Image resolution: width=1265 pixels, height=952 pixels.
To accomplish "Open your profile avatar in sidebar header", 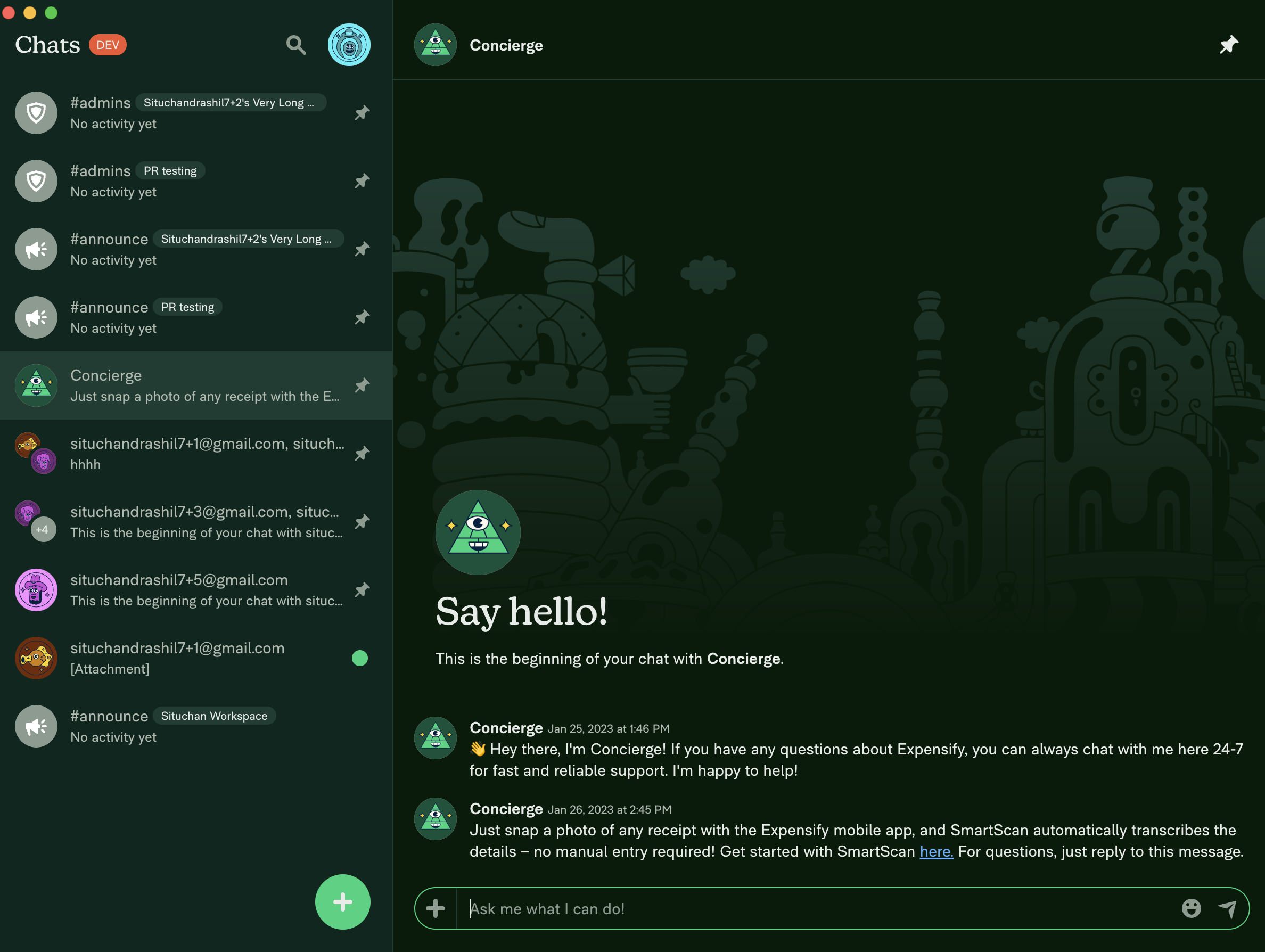I will click(349, 45).
